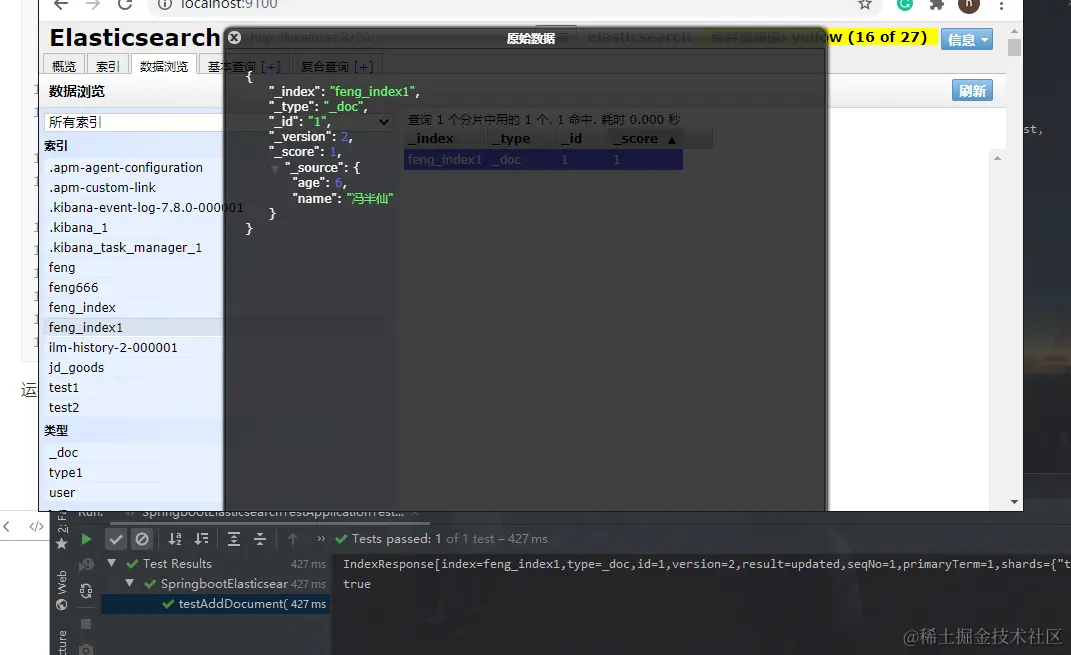
Task: Open the Web tool window globe icon
Action: 61,604
